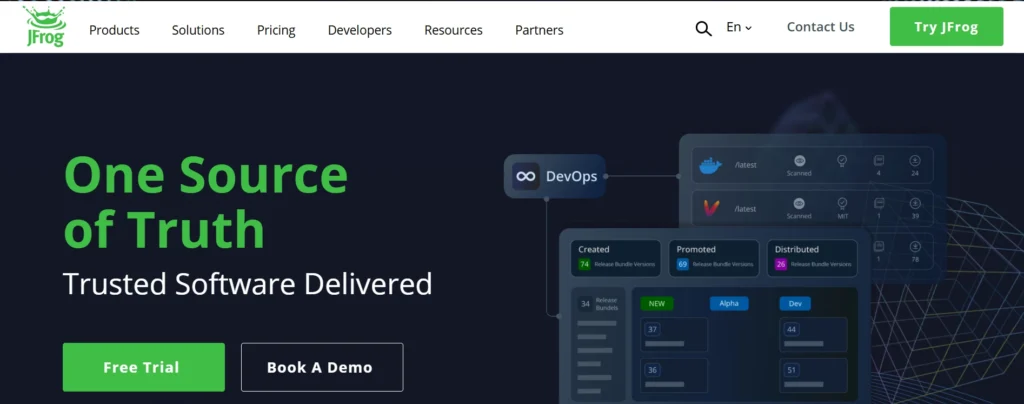
Task: Click the Scanned eye icon in Docker row
Action: click(x=799, y=161)
